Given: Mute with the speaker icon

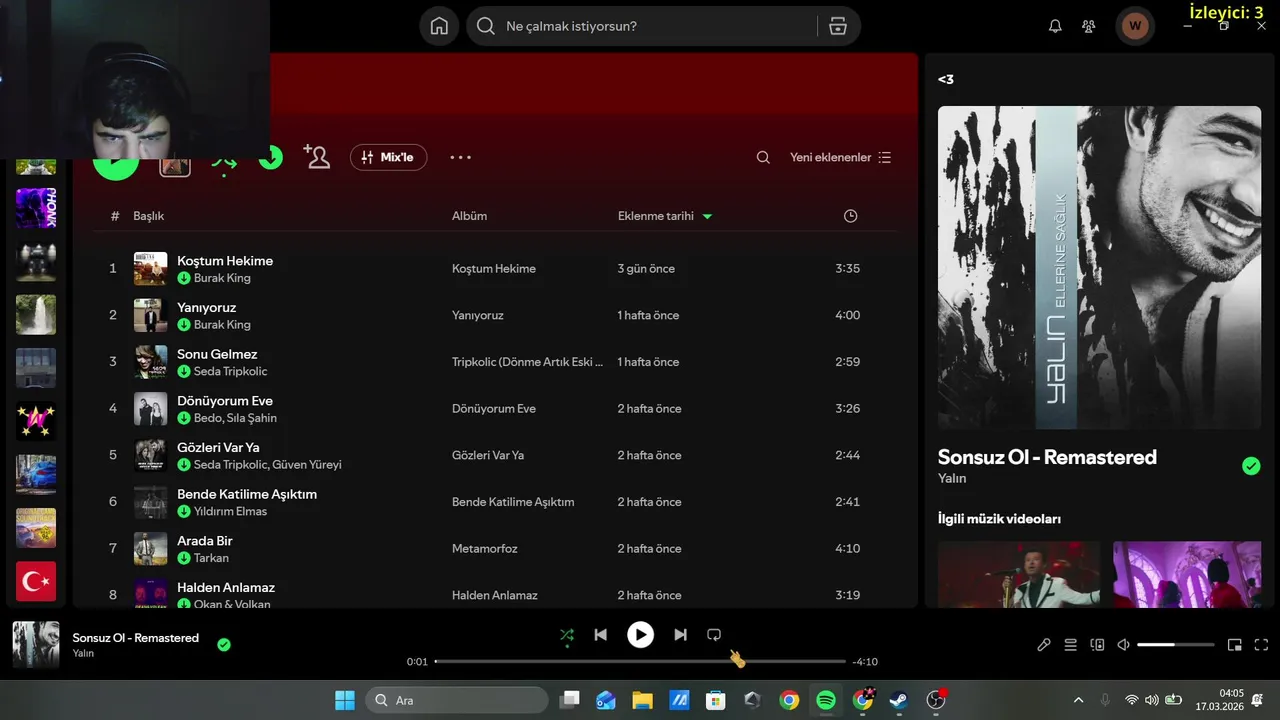Looking at the screenshot, I should 1123,645.
